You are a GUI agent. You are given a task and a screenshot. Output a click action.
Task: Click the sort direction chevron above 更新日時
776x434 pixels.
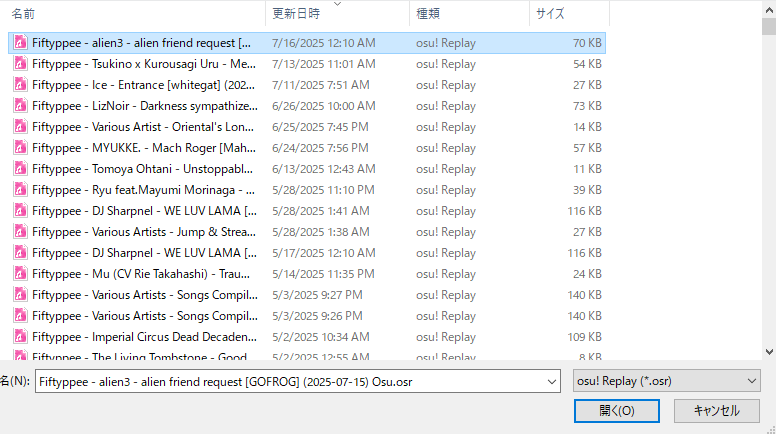point(338,4)
